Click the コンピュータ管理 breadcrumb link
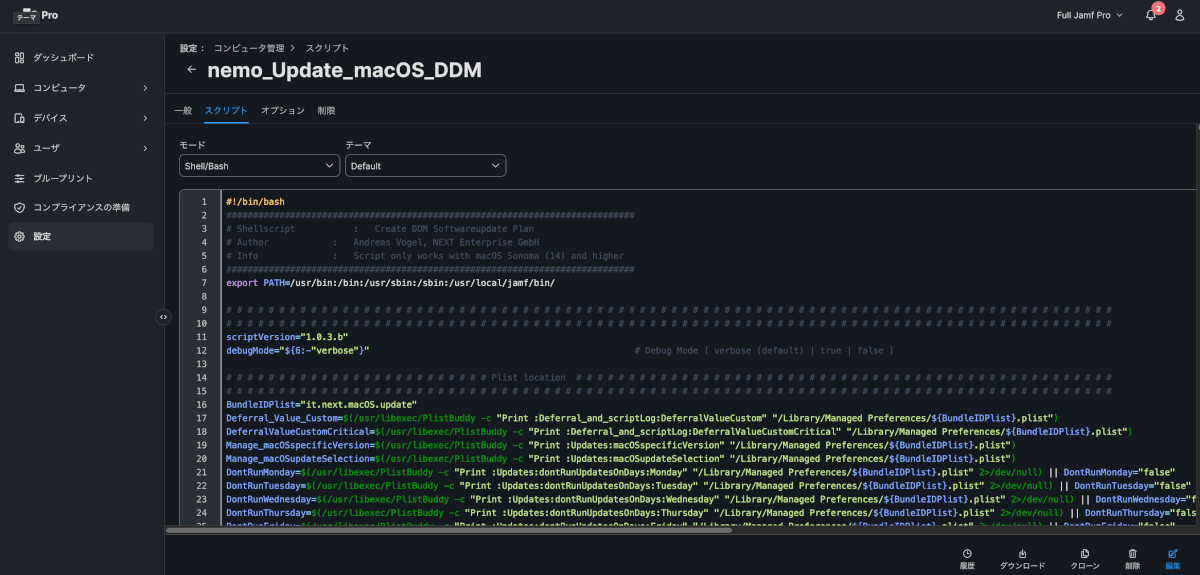1200x575 pixels. (x=248, y=48)
